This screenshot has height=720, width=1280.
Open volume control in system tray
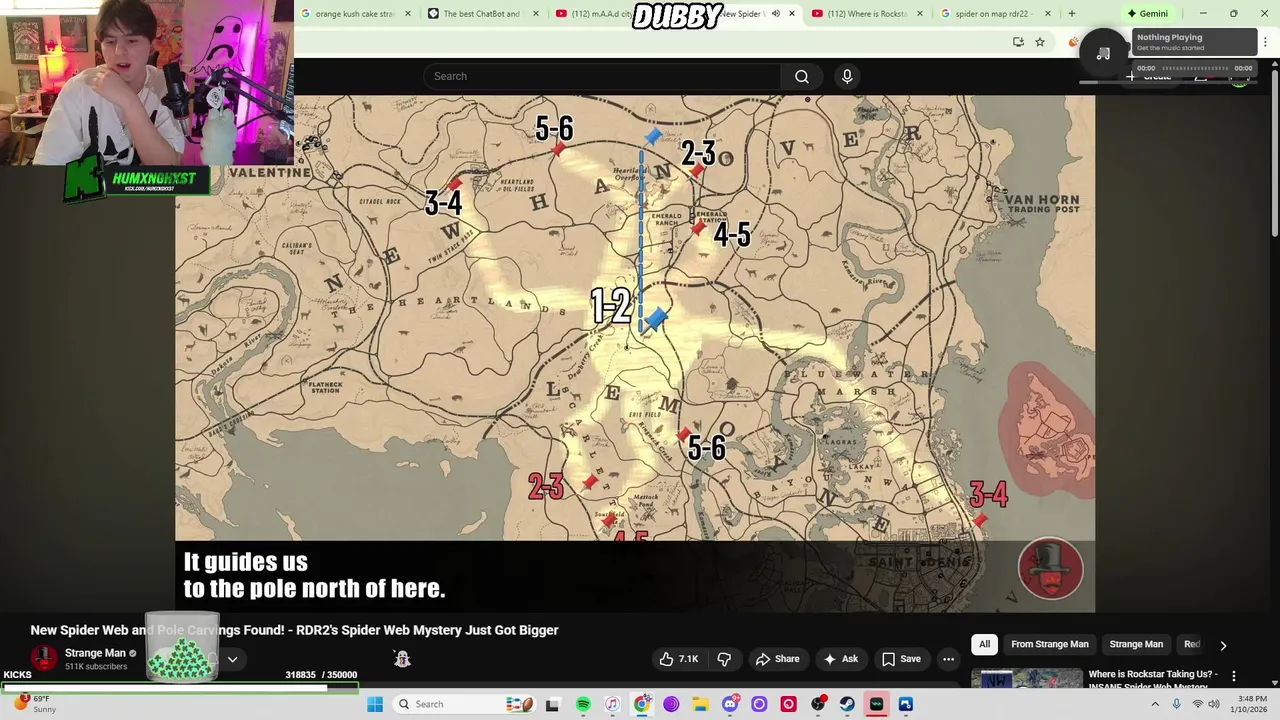[1214, 704]
